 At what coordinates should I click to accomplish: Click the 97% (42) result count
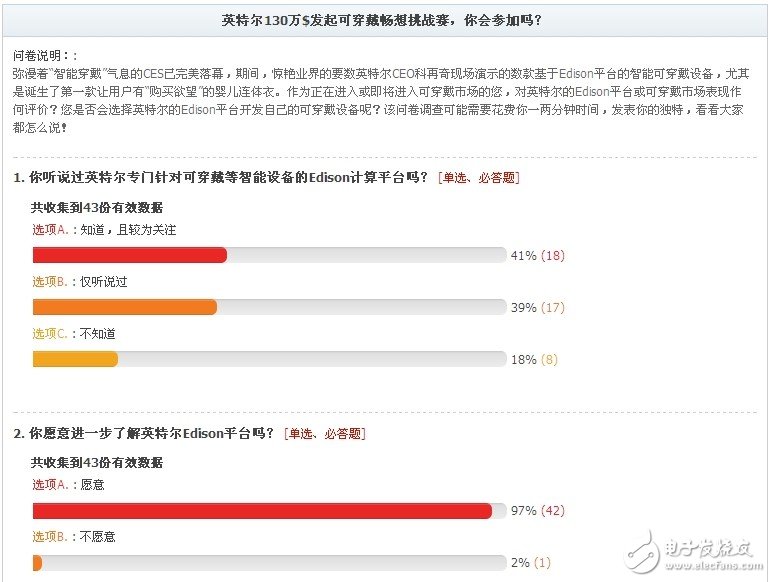537,511
